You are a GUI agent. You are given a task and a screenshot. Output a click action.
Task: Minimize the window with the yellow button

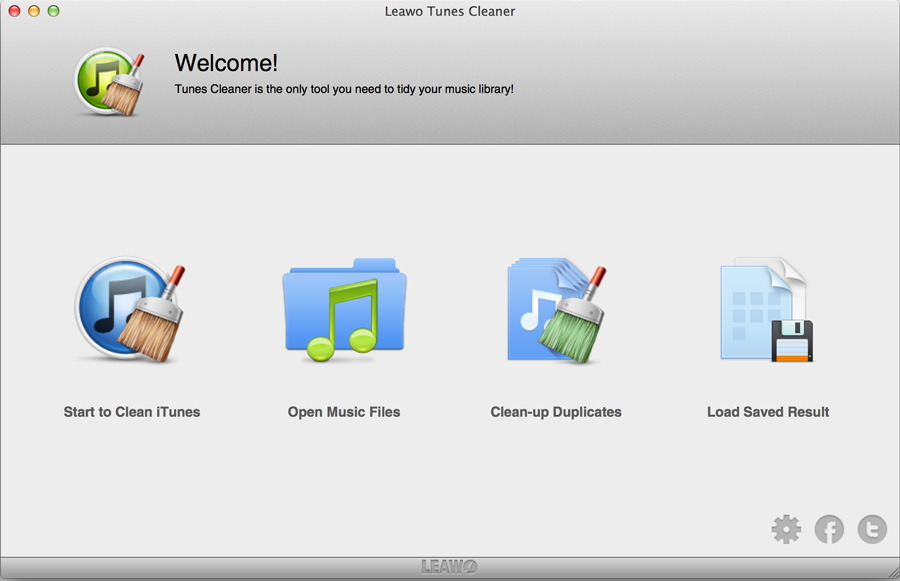point(34,11)
